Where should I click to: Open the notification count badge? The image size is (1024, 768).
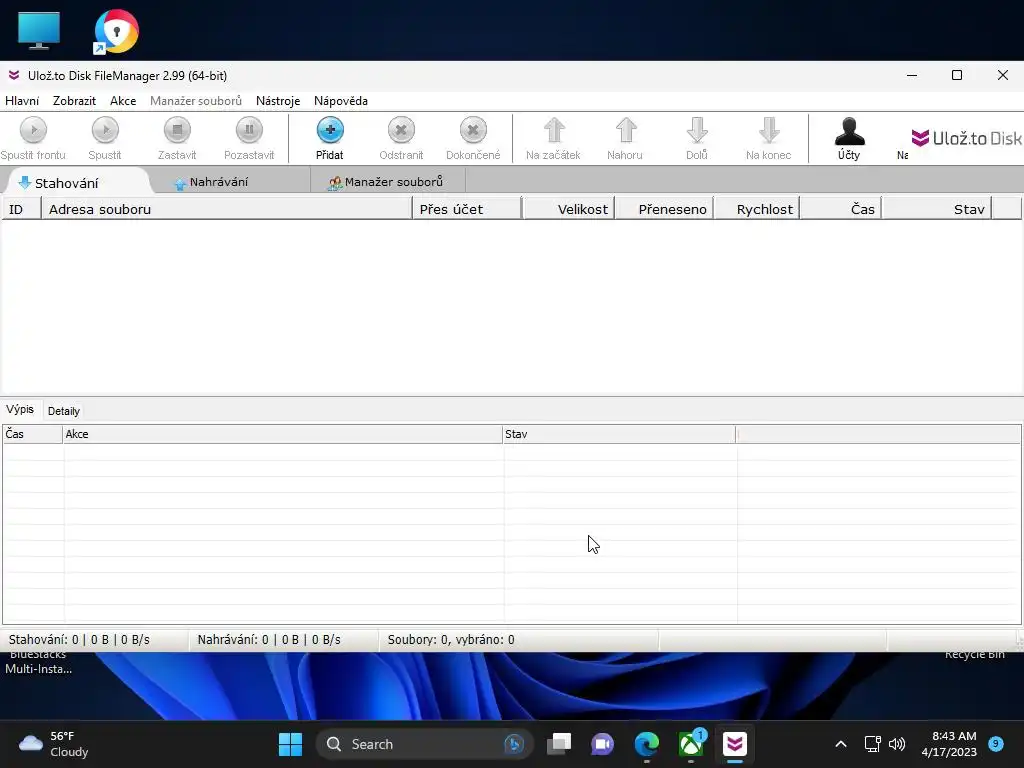coord(996,743)
